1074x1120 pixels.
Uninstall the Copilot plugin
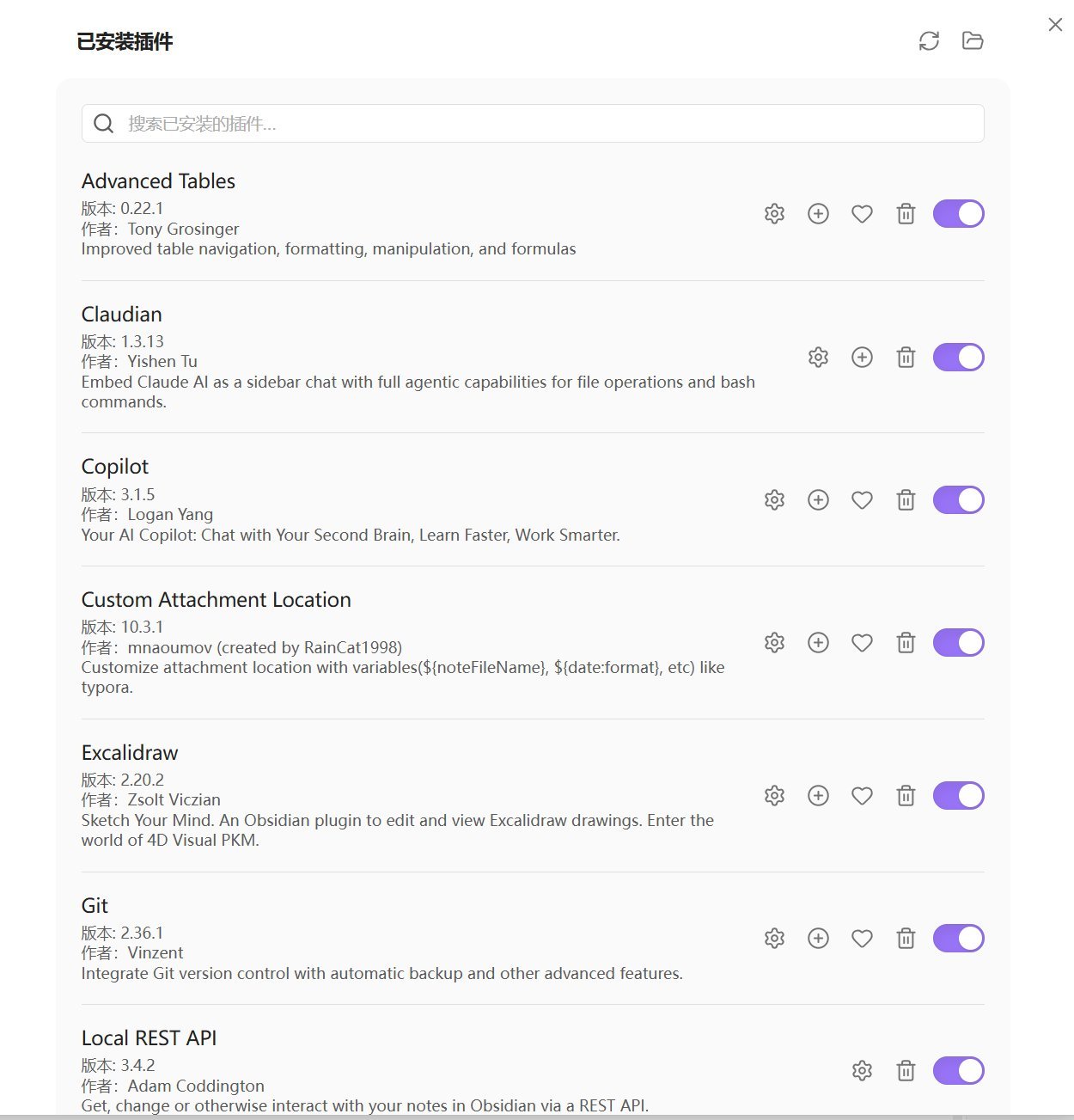[x=906, y=499]
